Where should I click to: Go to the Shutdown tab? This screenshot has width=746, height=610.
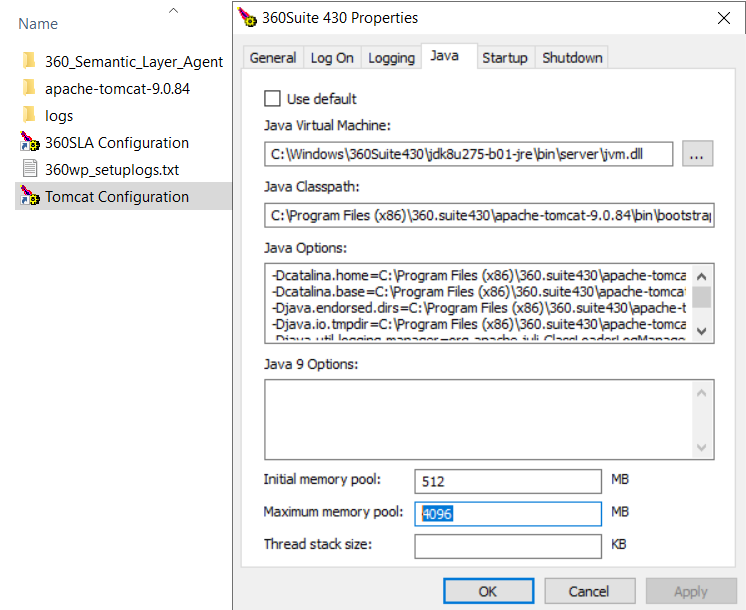coord(572,58)
